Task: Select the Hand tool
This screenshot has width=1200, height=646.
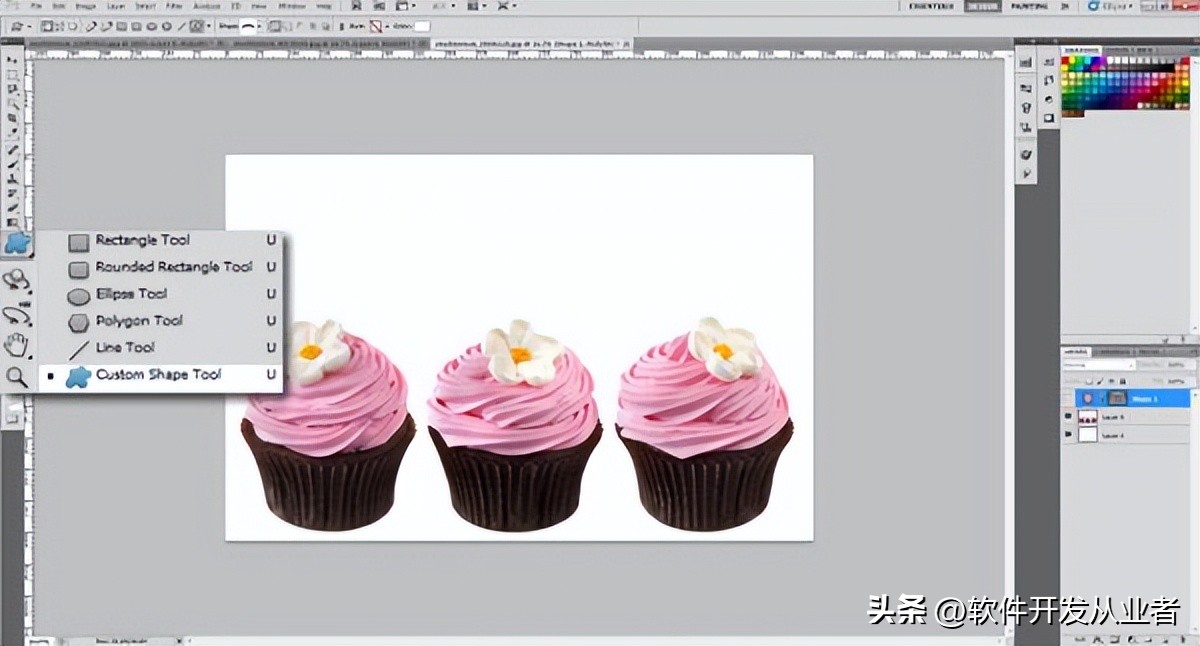Action: 17,346
